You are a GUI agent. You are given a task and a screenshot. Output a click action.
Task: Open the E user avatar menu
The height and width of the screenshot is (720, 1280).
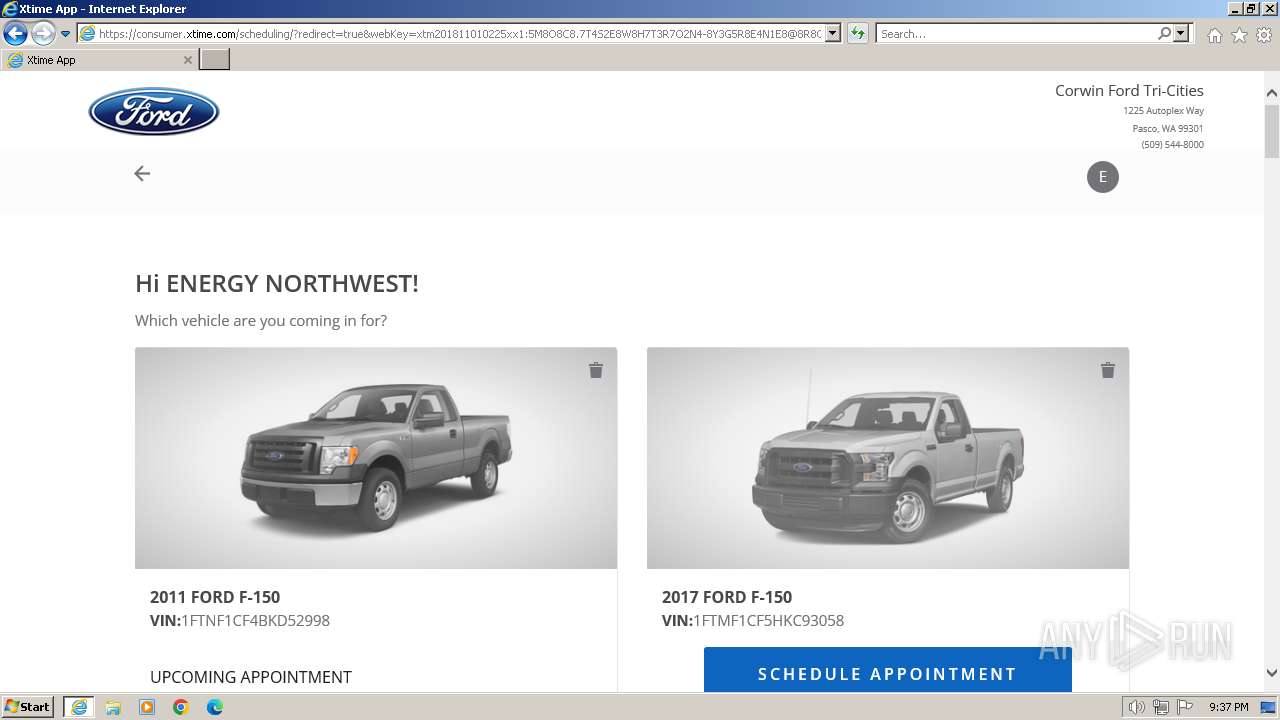(1103, 177)
